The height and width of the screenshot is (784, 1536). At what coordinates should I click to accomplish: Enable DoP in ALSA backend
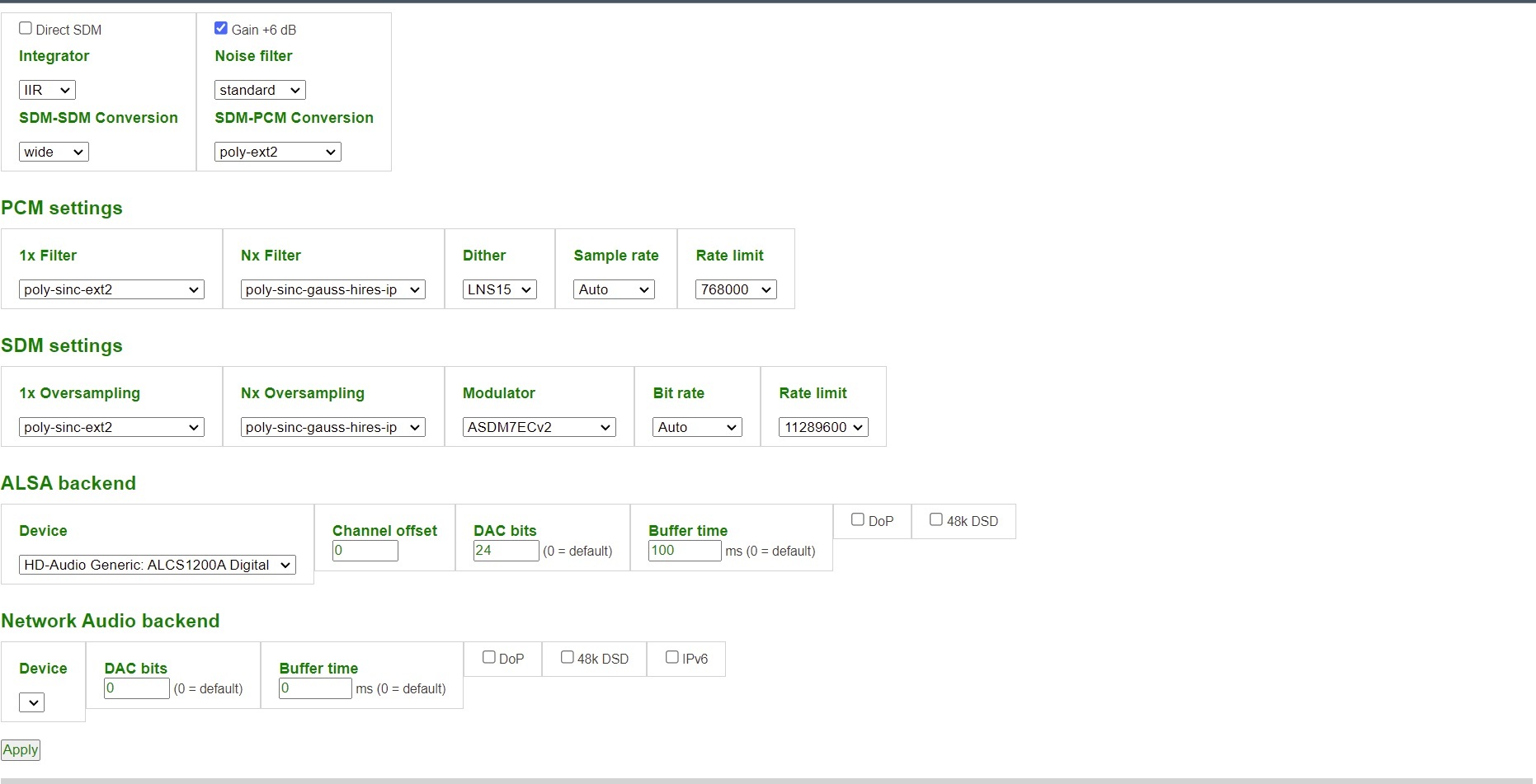coord(858,519)
